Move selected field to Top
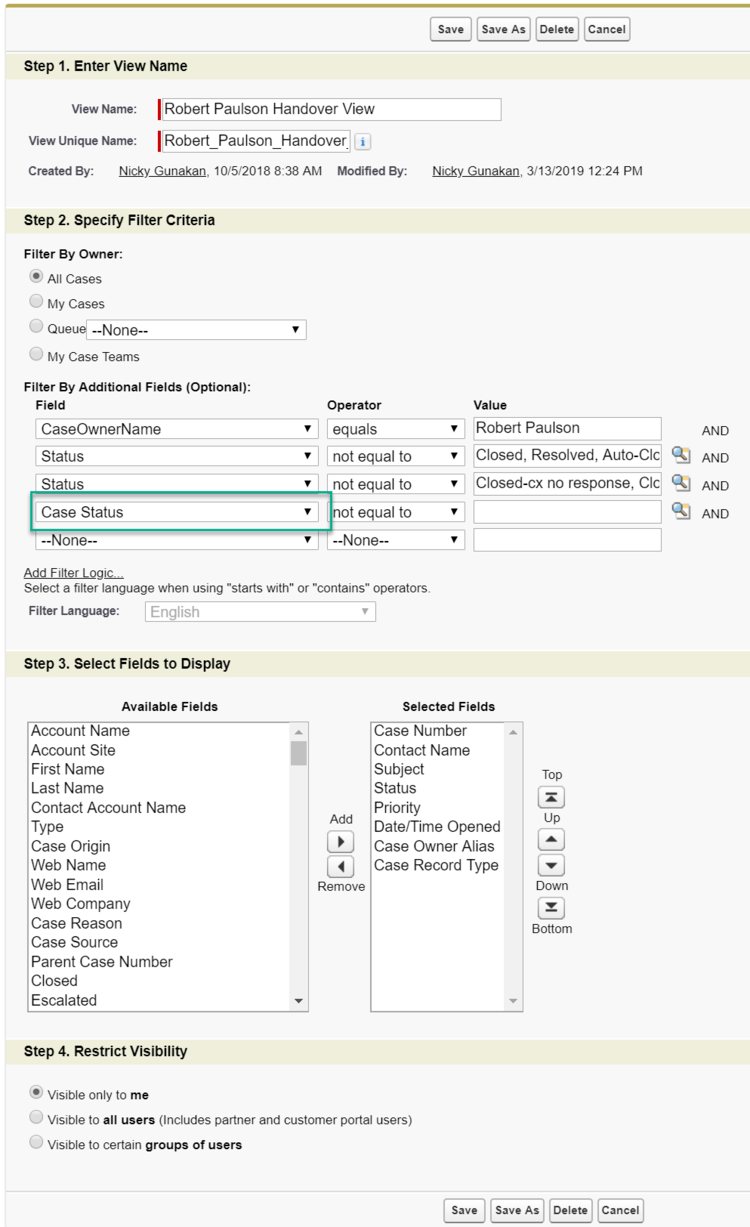 coord(551,797)
